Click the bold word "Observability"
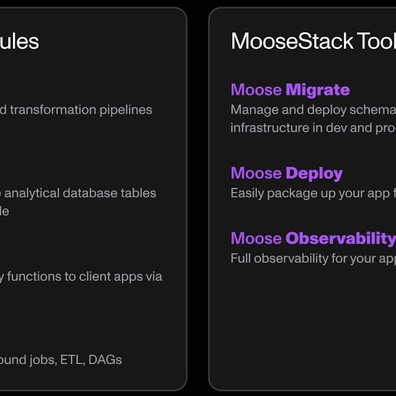Image resolution: width=396 pixels, height=396 pixels. 341,238
